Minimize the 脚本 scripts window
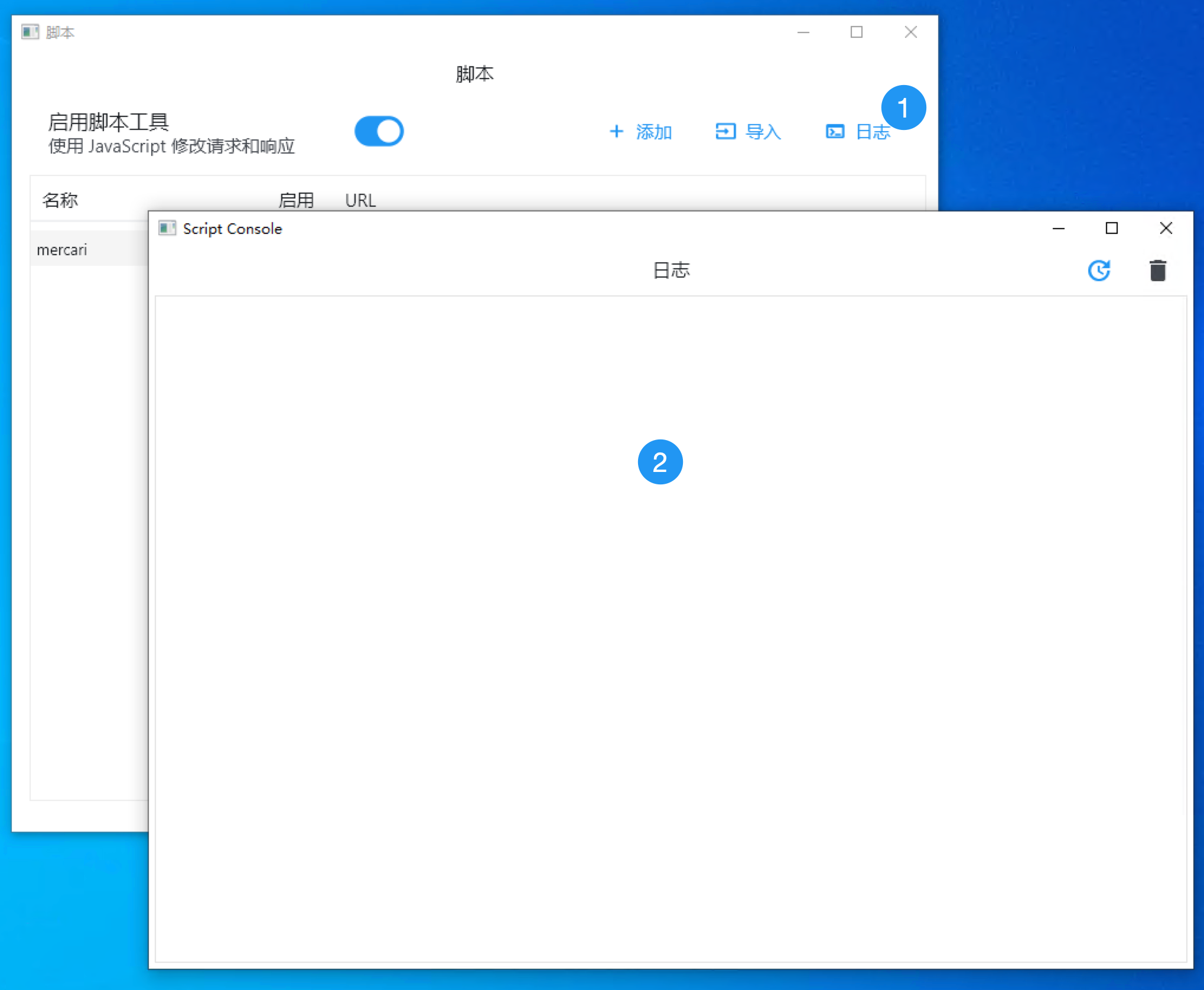 [x=803, y=32]
